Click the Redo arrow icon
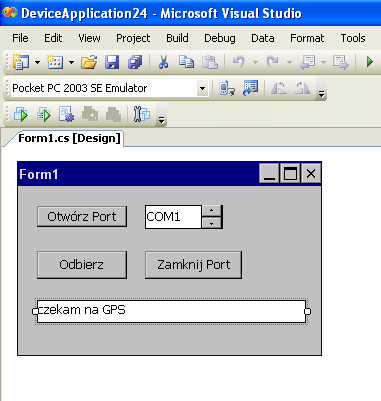The height and width of the screenshot is (401, 381). 272,62
